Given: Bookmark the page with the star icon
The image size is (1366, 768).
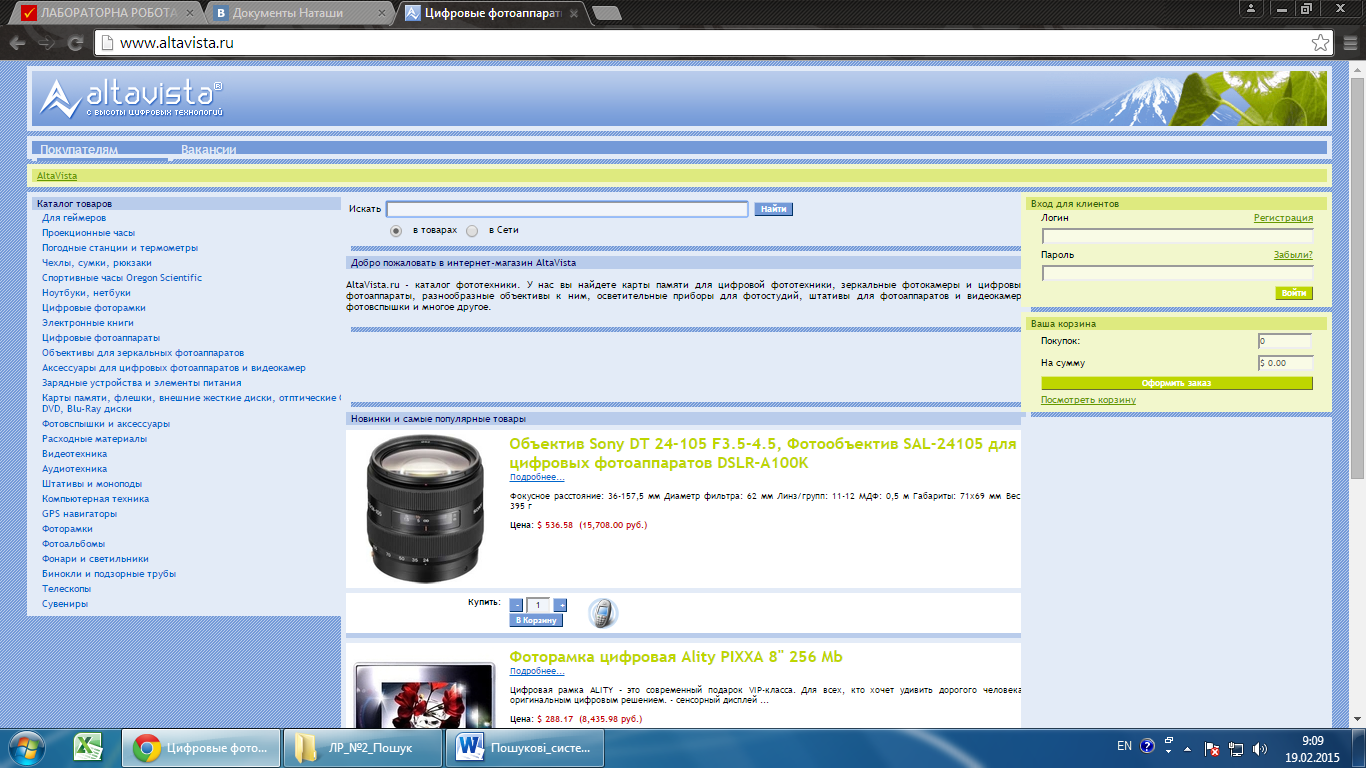Looking at the screenshot, I should click(1321, 43).
